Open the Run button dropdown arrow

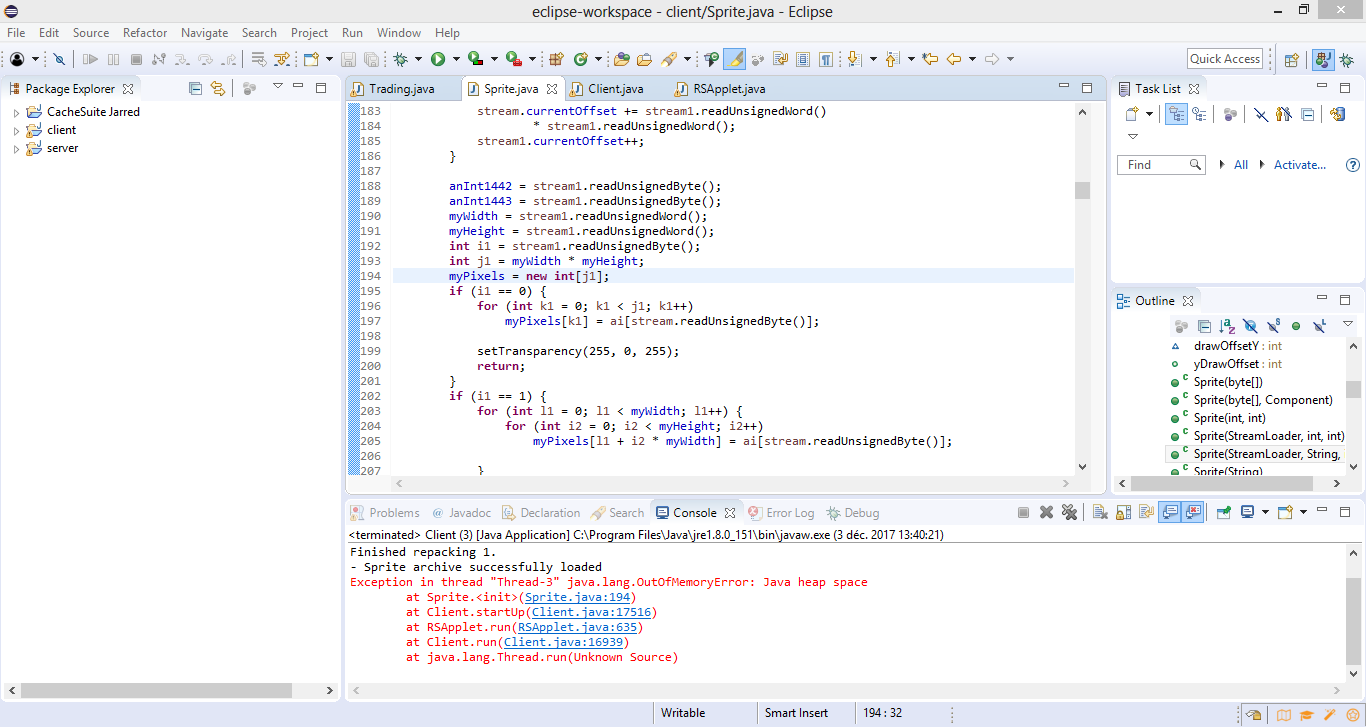click(x=455, y=59)
